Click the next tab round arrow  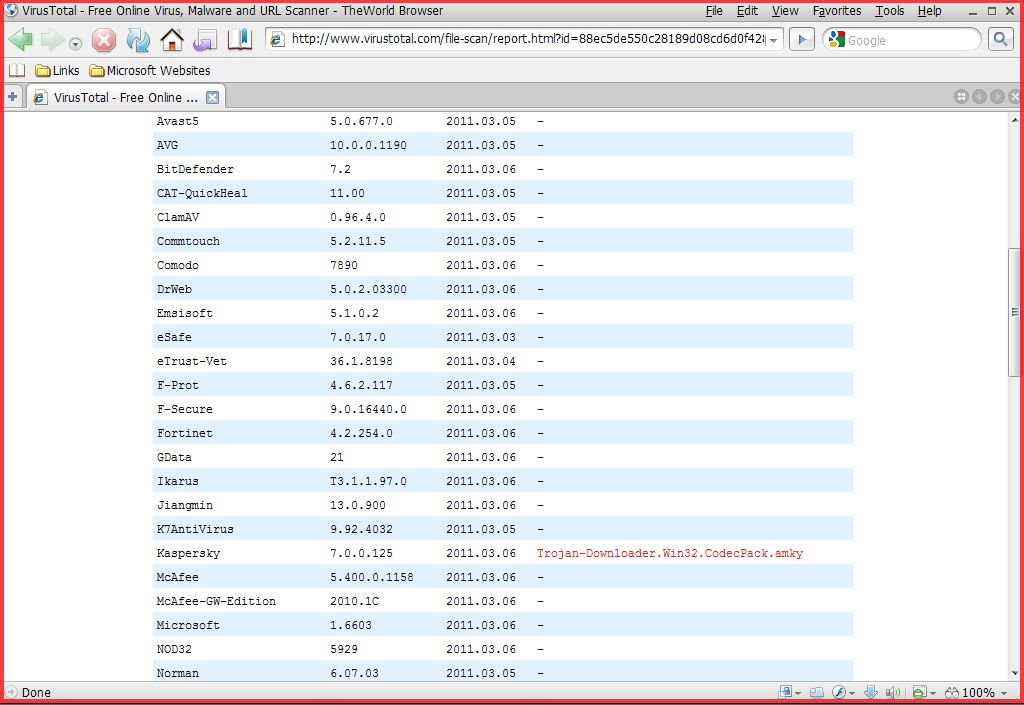pos(997,97)
